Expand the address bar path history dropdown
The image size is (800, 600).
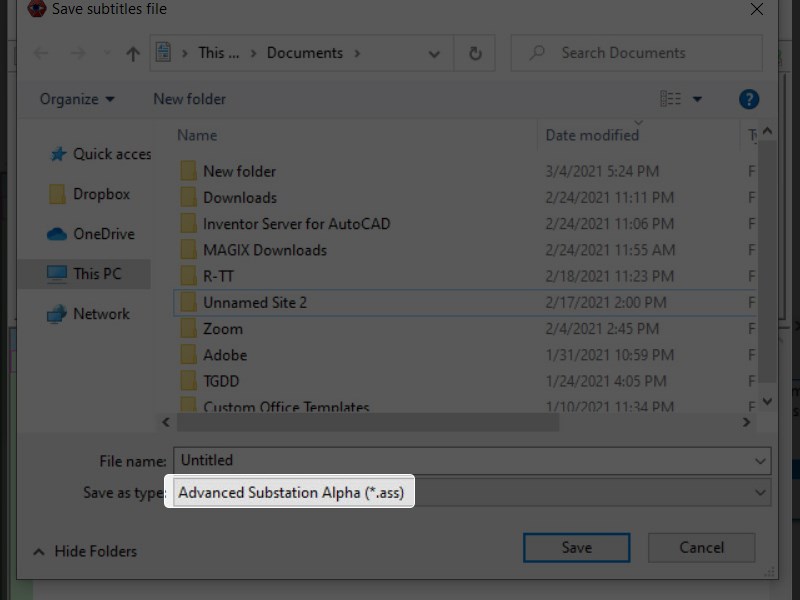coord(434,54)
